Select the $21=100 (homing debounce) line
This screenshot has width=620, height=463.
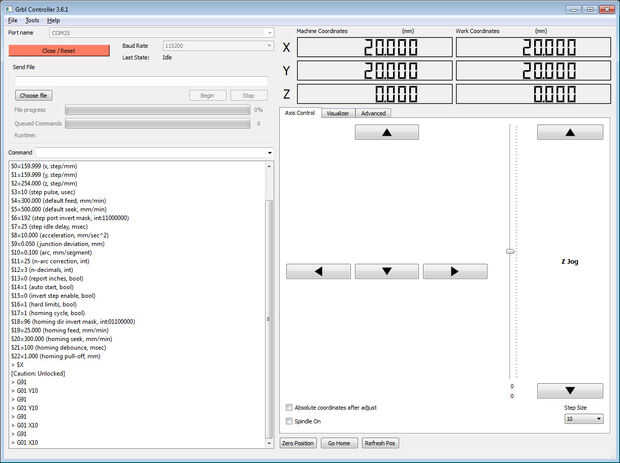tap(59, 348)
